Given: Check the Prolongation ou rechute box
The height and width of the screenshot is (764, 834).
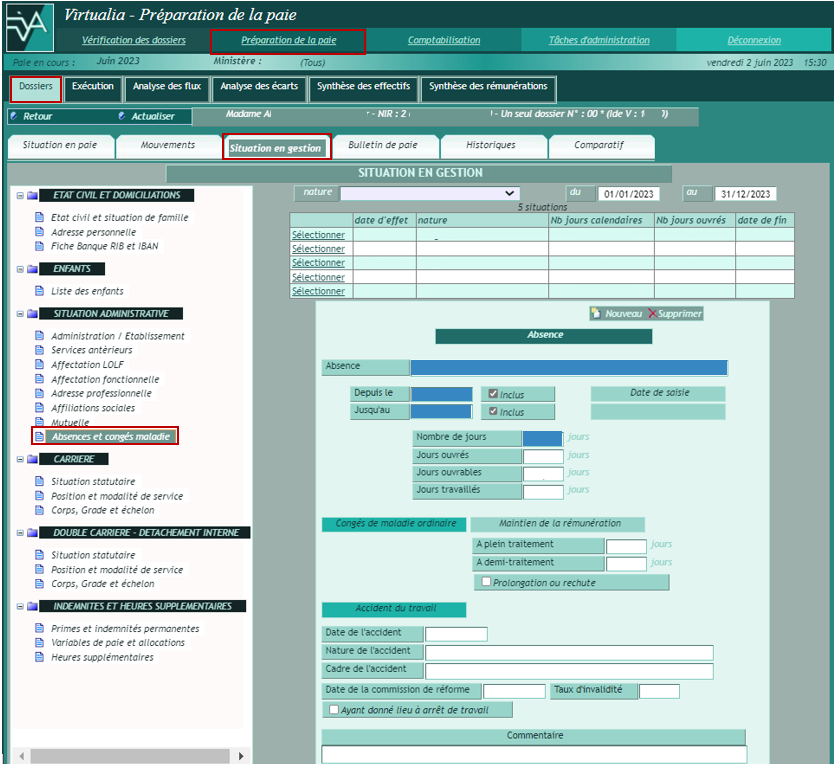Looking at the screenshot, I should click(x=486, y=582).
